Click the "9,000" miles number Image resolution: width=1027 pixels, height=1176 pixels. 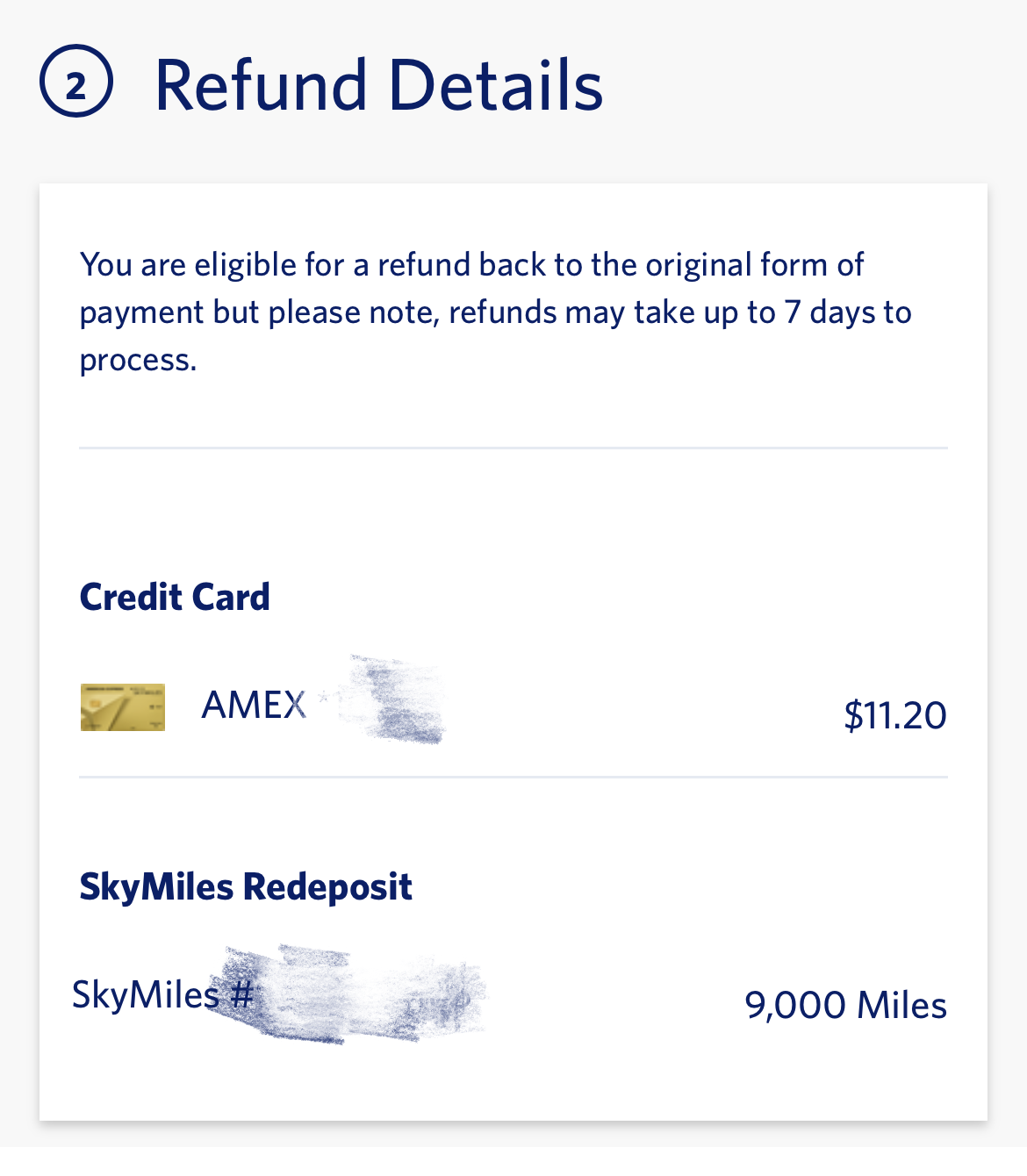point(795,1006)
